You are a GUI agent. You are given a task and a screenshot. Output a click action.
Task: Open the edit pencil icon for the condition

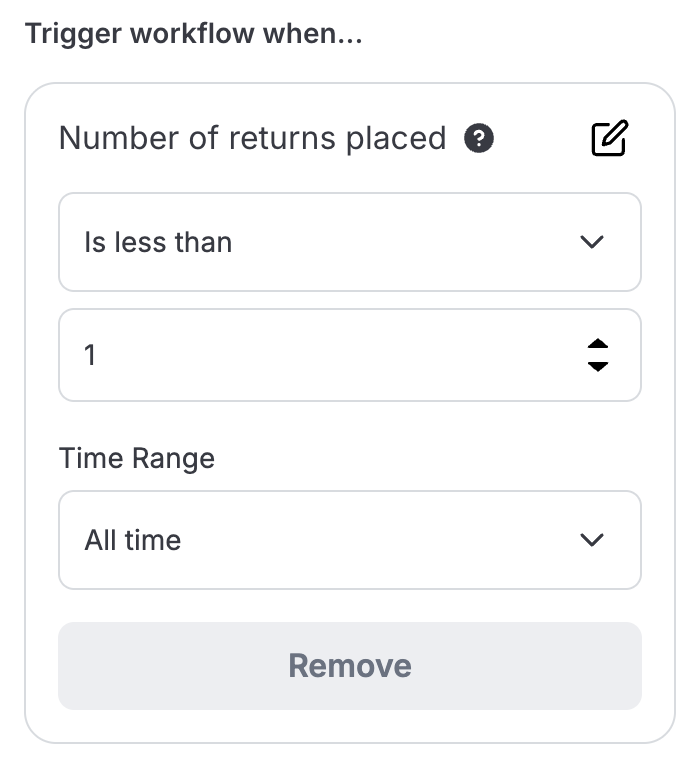[x=609, y=138]
